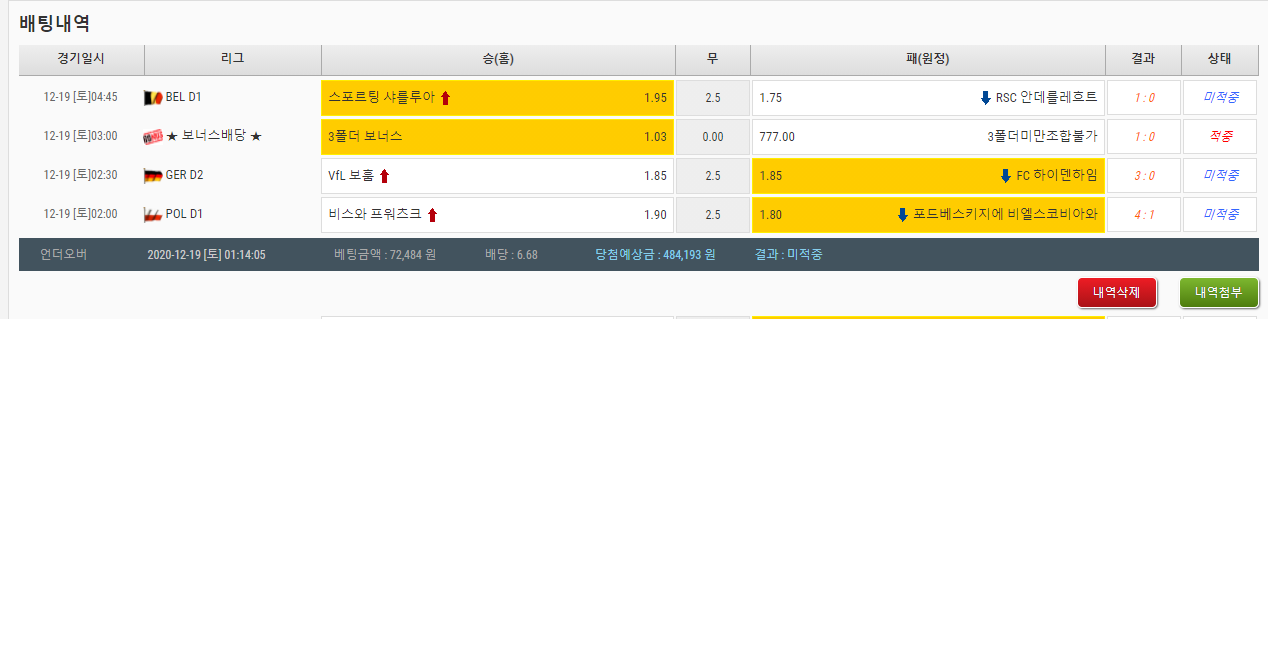The height and width of the screenshot is (648, 1268).
Task: Click the blue down arrow beside FC 하이덴하임
Action: pyautogui.click(x=1005, y=176)
